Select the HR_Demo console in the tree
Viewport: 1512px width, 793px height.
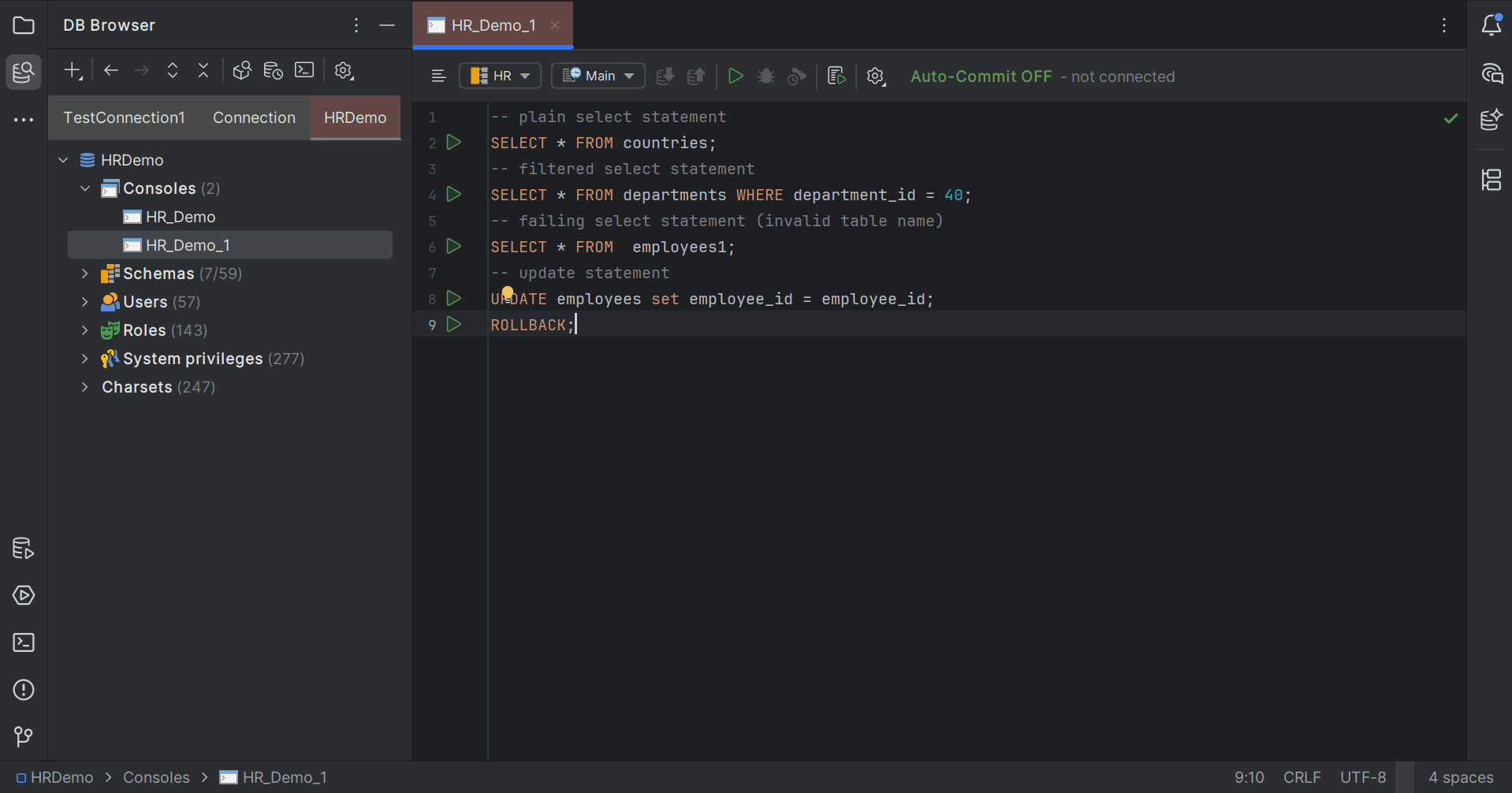coord(181,217)
